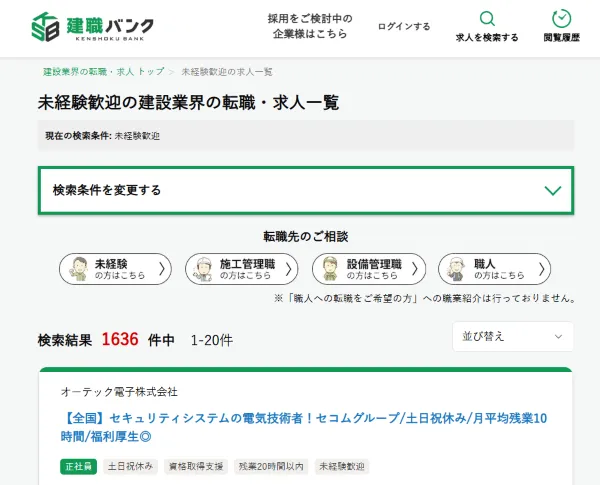Click the 未経験歓迎の求人一覧 breadcrumb
Image resolution: width=600 pixels, height=485 pixels.
pyautogui.click(x=227, y=72)
